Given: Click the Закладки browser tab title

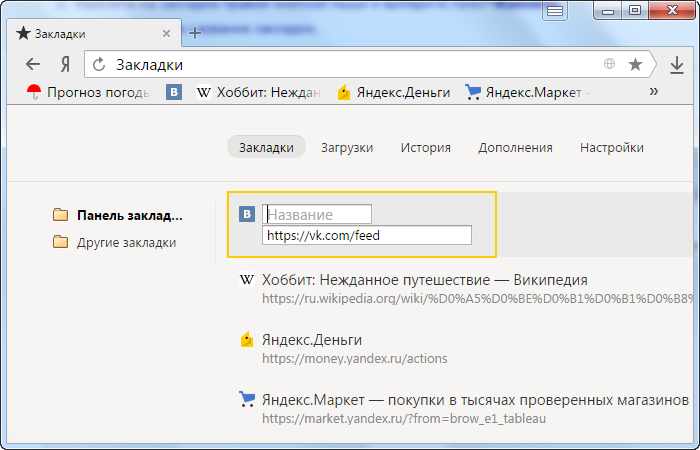Looking at the screenshot, I should pos(60,34).
